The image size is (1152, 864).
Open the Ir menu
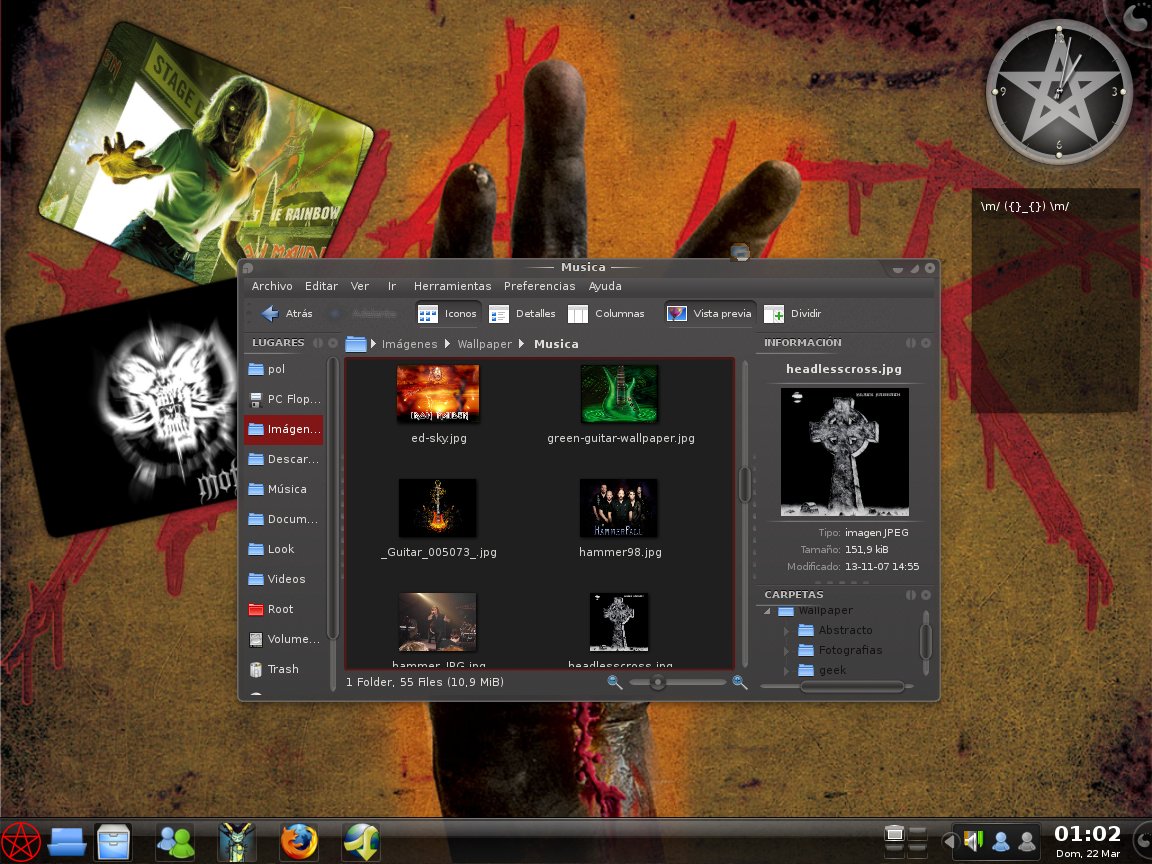coord(392,287)
